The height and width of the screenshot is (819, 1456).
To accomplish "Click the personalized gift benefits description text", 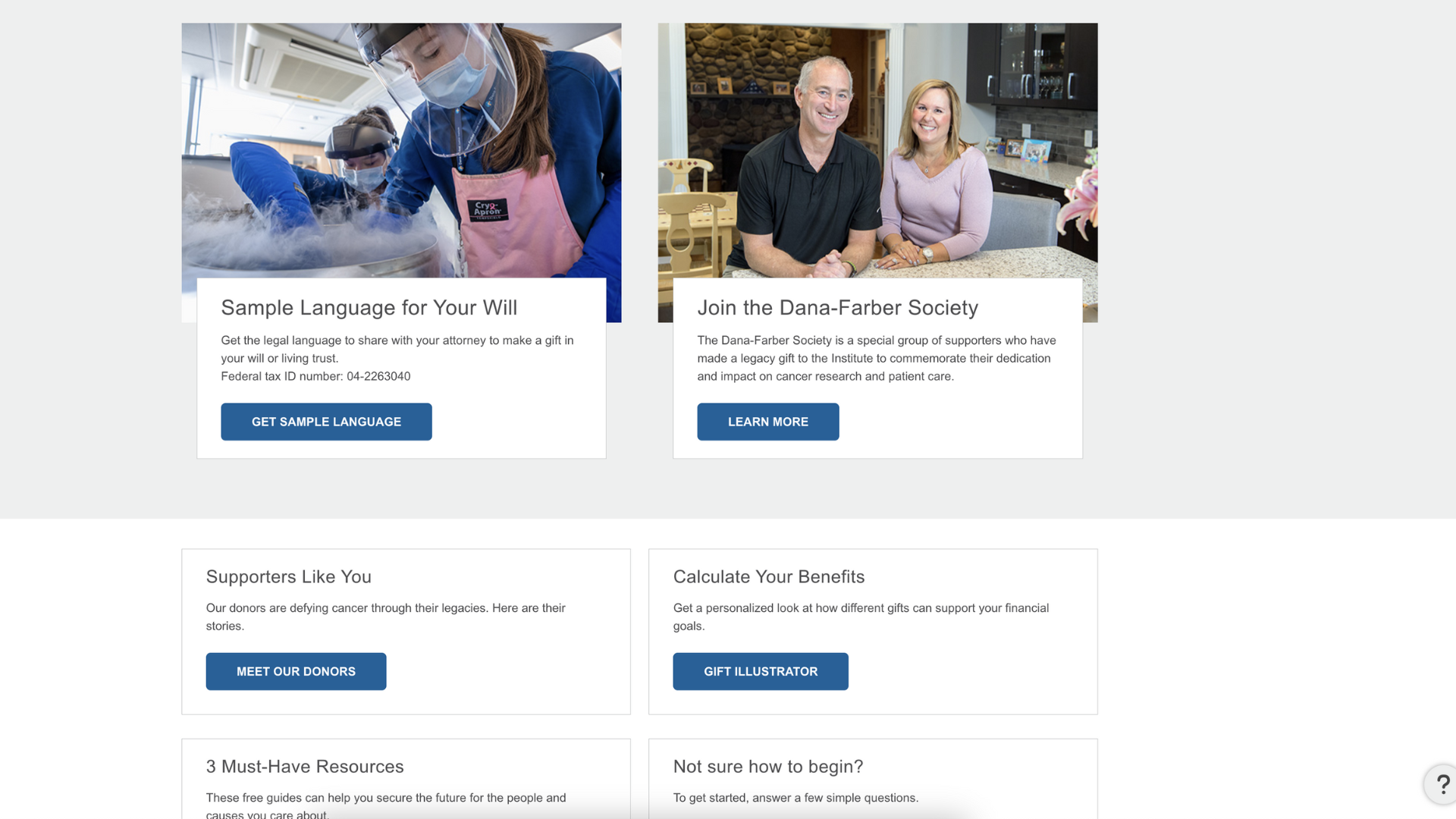I will pyautogui.click(x=861, y=617).
